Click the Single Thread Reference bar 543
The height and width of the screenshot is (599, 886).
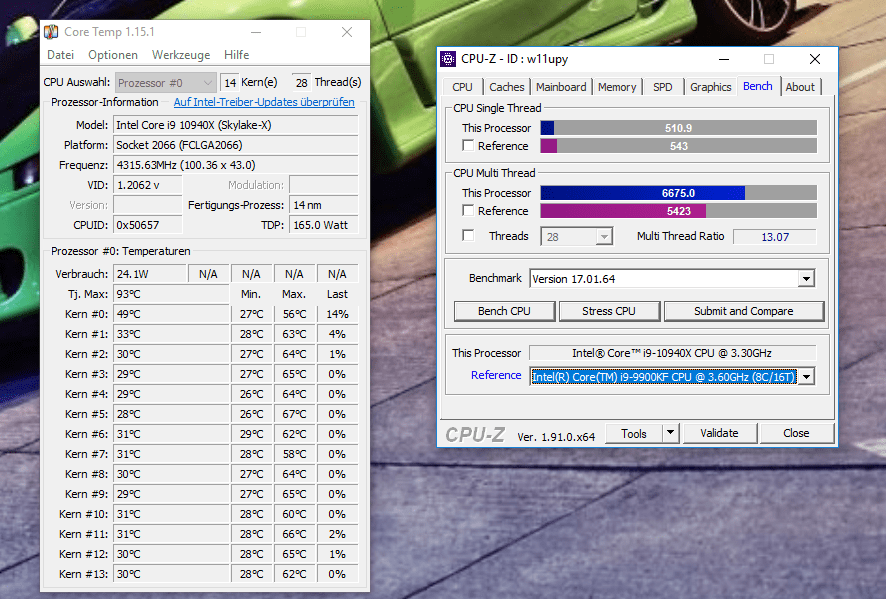(679, 146)
